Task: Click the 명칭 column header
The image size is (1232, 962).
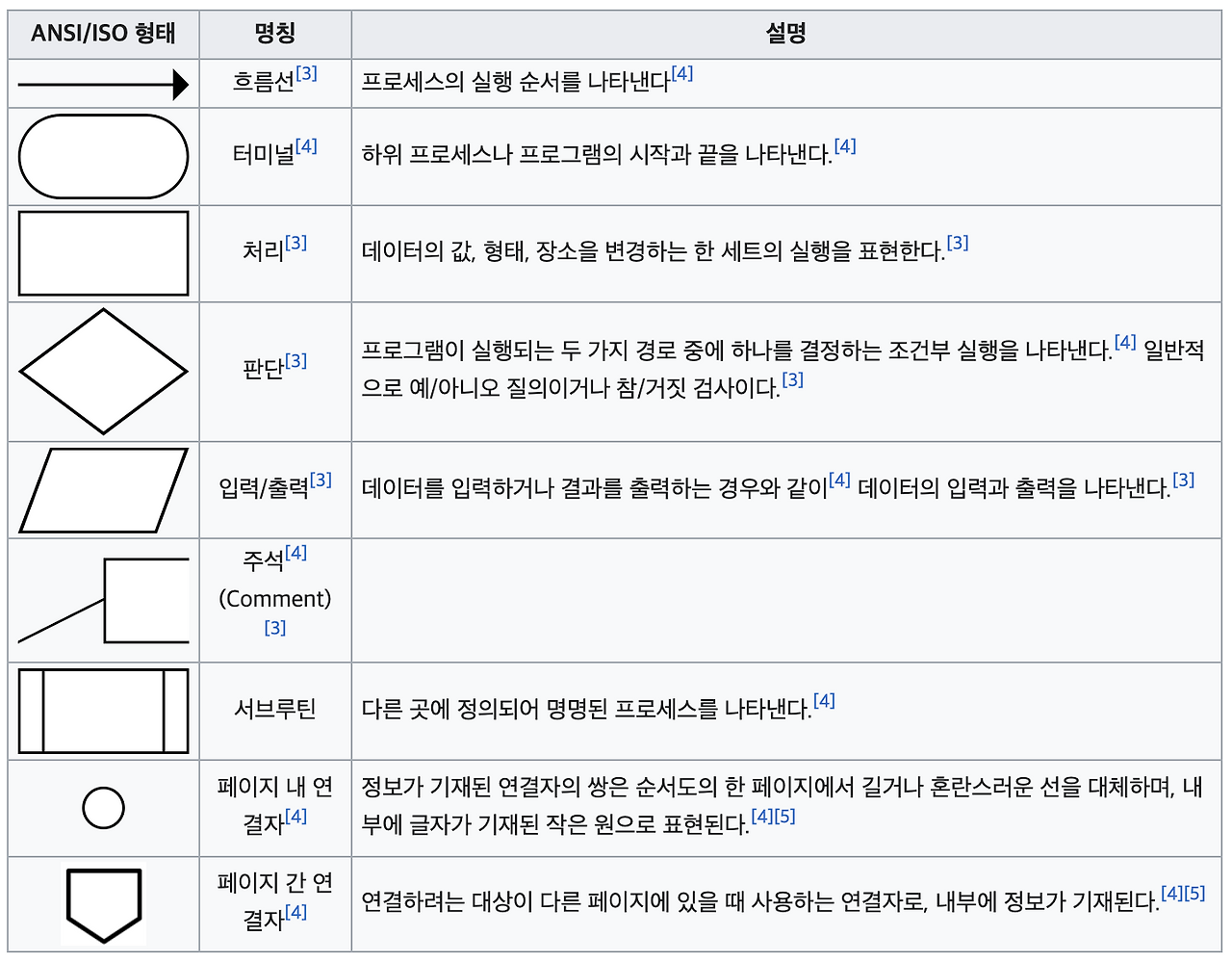Action: pos(275,33)
